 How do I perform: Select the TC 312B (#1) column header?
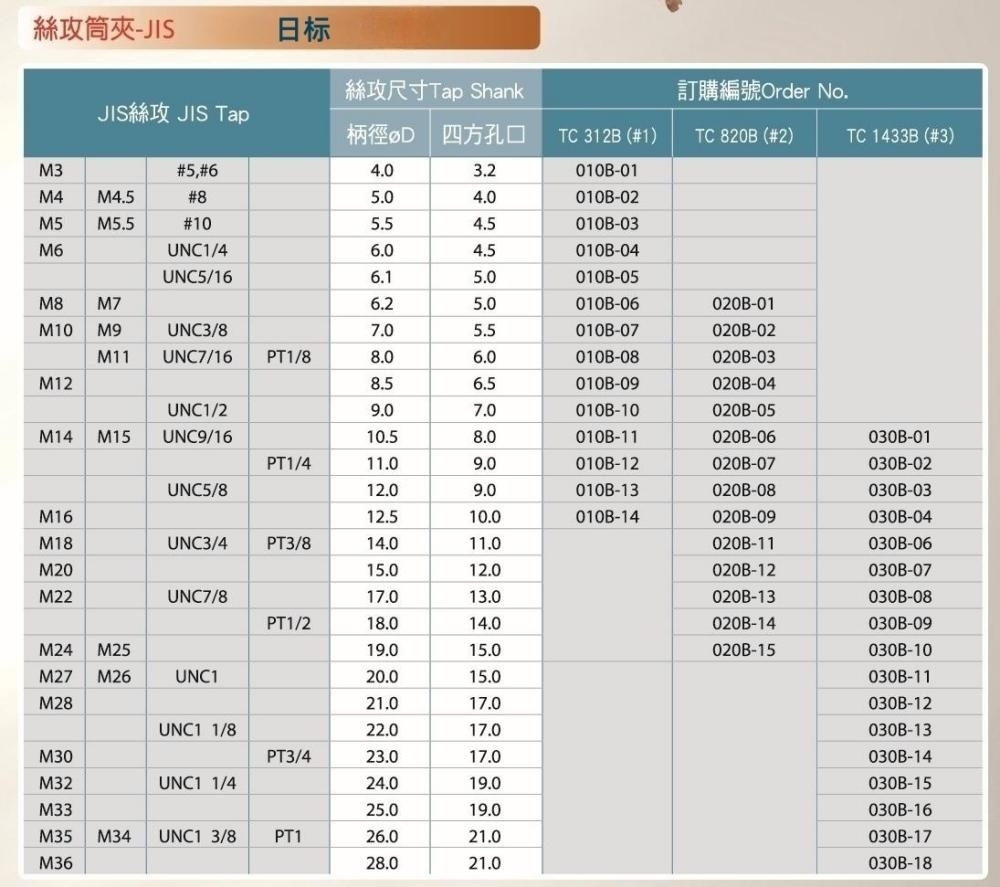(606, 136)
